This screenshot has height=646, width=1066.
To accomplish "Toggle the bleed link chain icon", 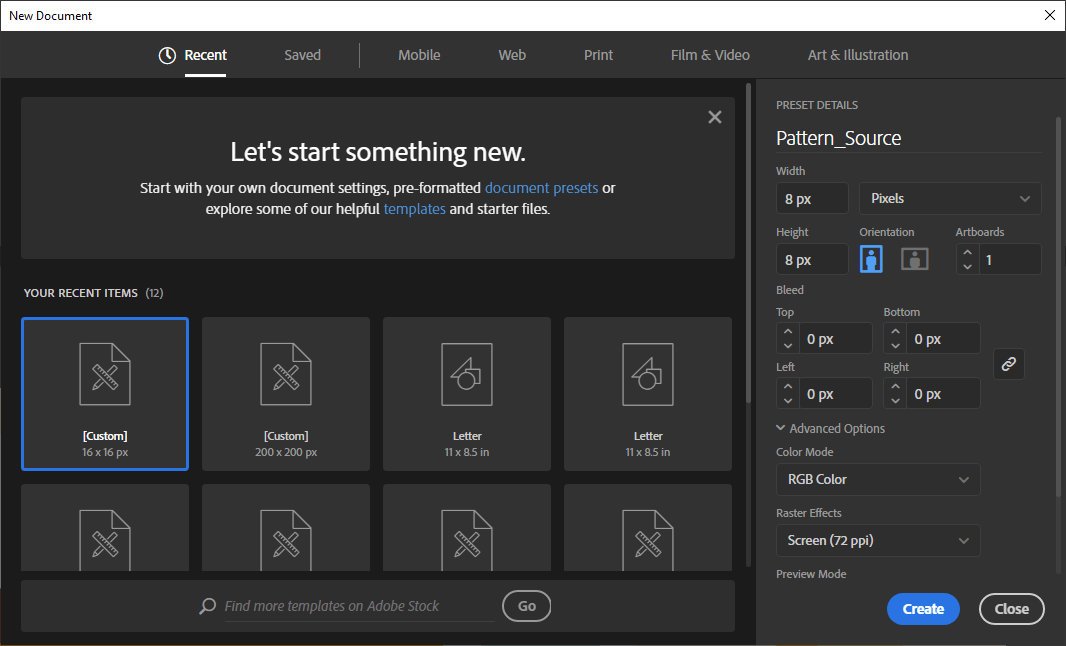I will [1008, 365].
